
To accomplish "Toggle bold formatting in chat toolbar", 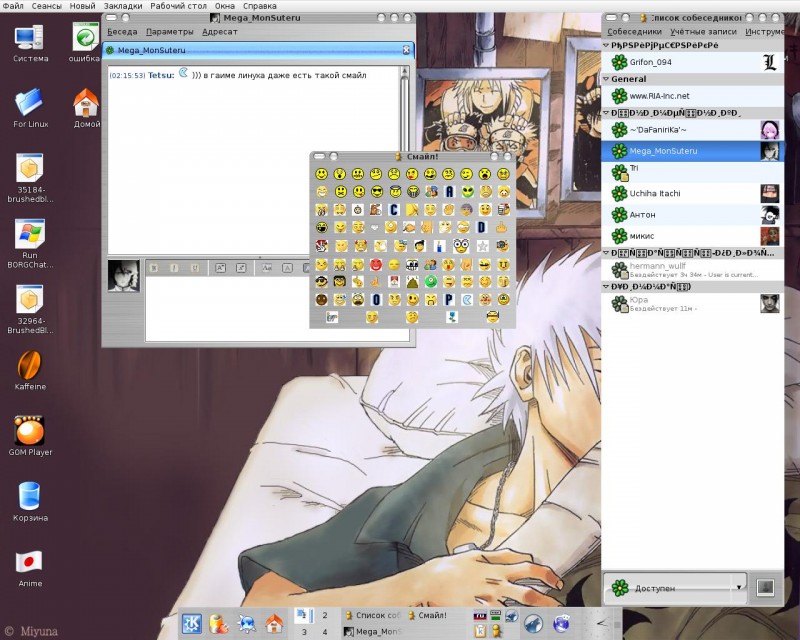I will click(154, 267).
